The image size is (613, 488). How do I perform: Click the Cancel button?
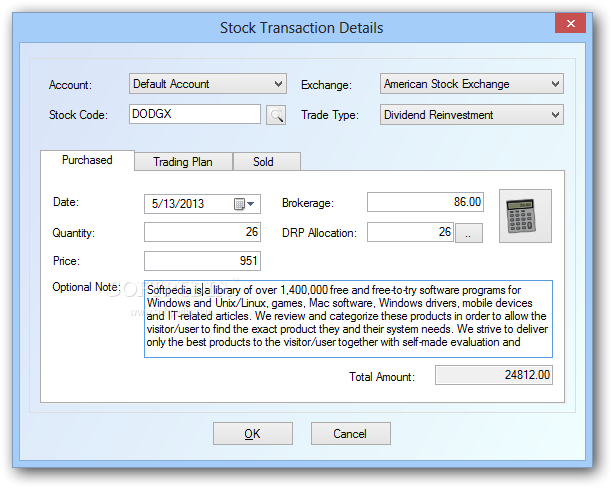[x=350, y=433]
